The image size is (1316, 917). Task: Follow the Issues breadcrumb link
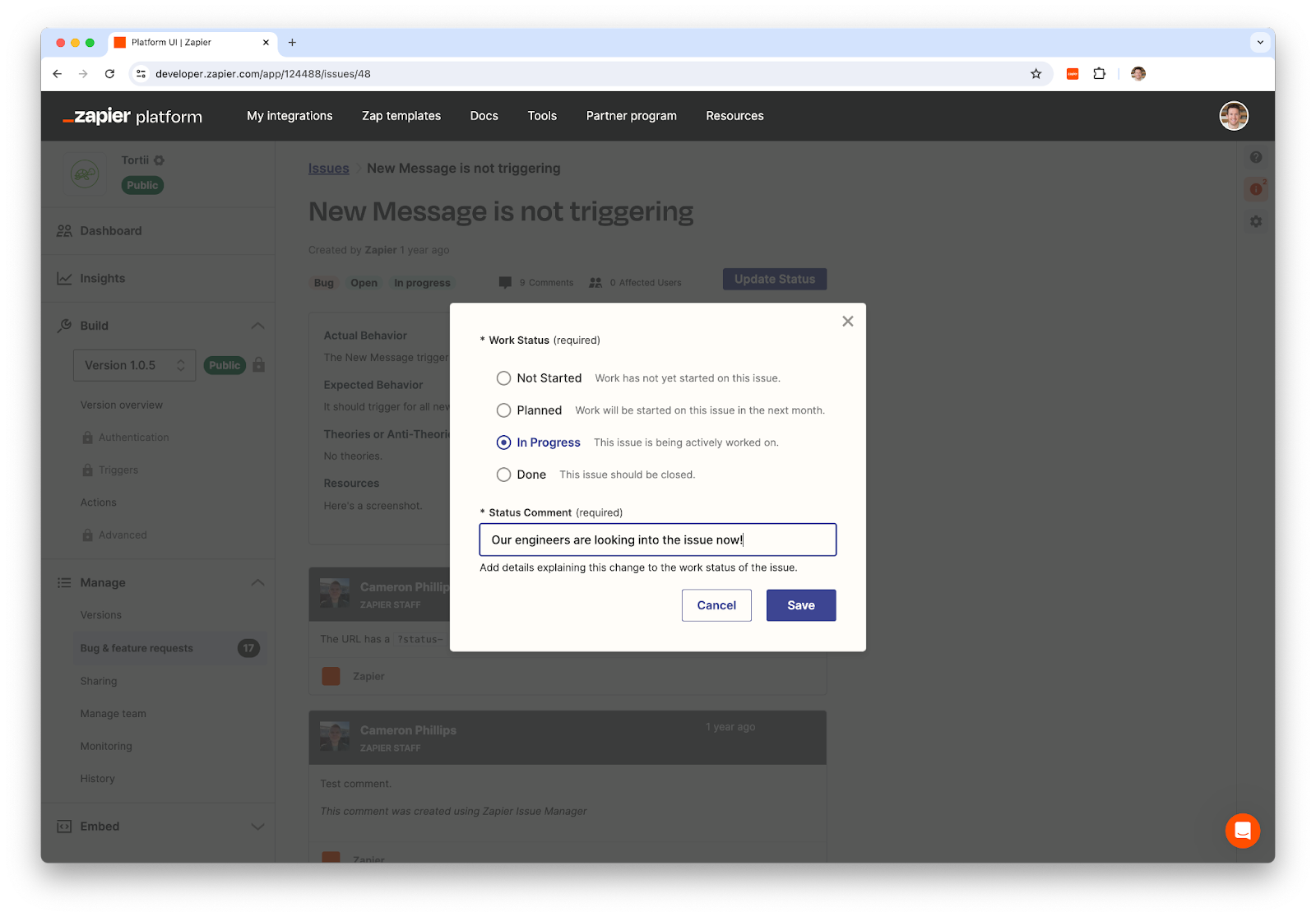(328, 168)
